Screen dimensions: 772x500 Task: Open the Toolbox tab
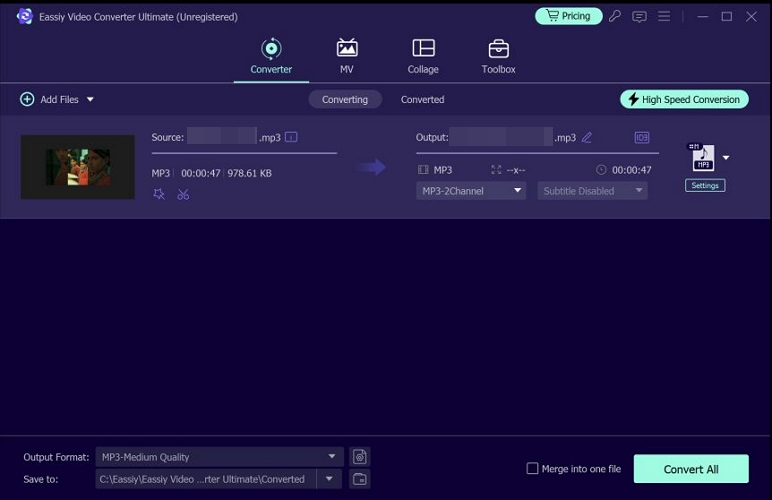[498, 56]
